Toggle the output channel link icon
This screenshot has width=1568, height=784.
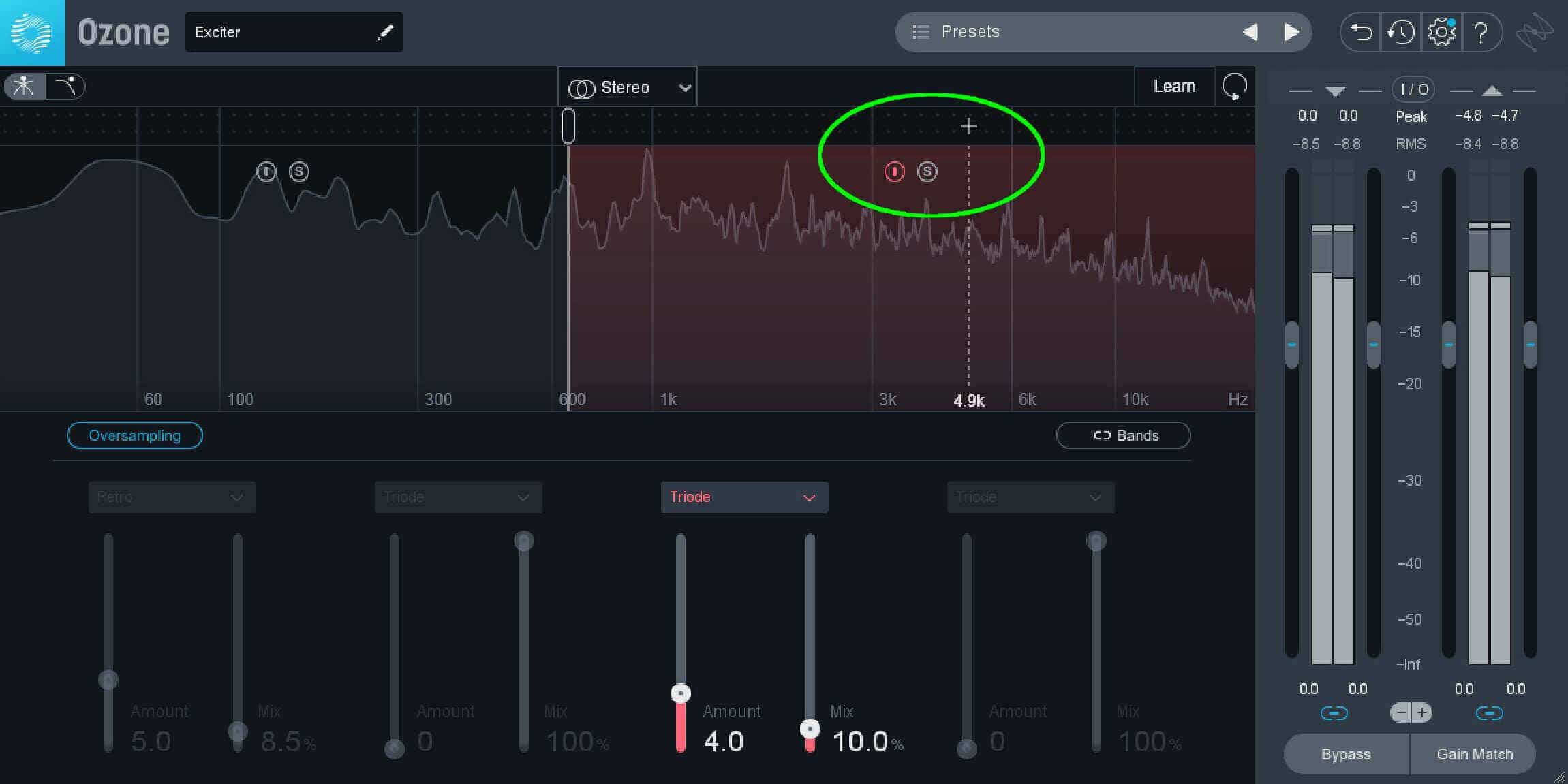coord(1489,713)
